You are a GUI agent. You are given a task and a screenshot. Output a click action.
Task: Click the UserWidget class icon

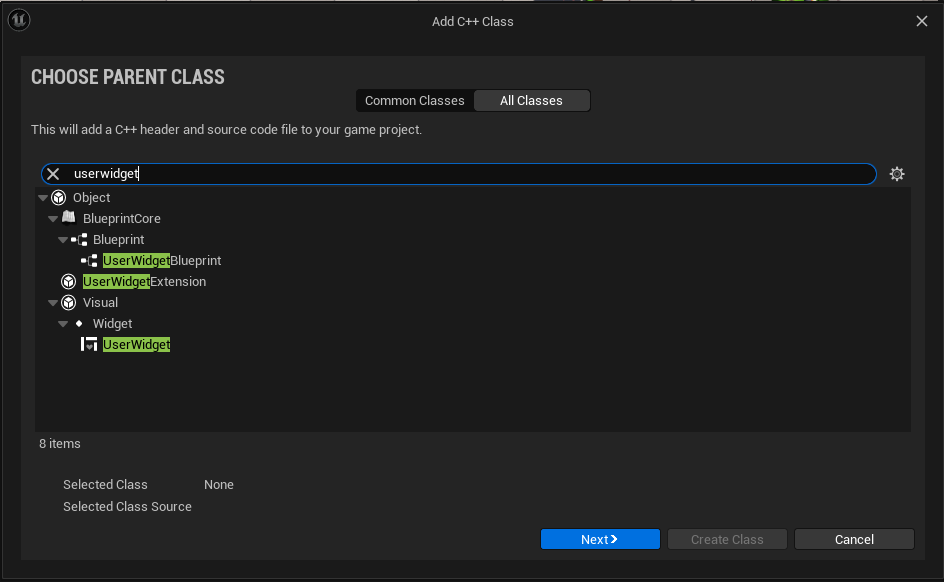[89, 344]
